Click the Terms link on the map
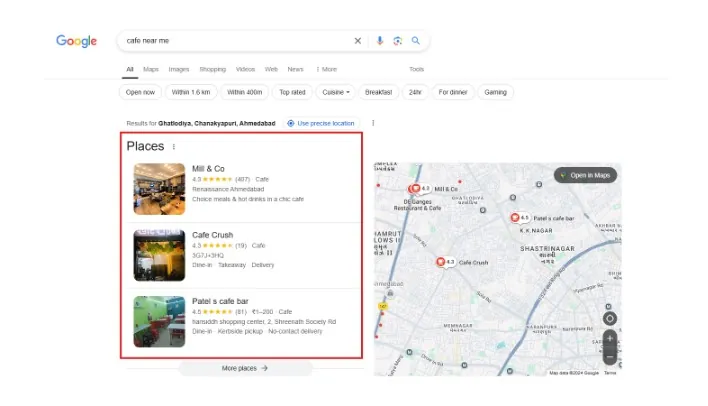Viewport: 708px width, 406px height. [x=610, y=373]
